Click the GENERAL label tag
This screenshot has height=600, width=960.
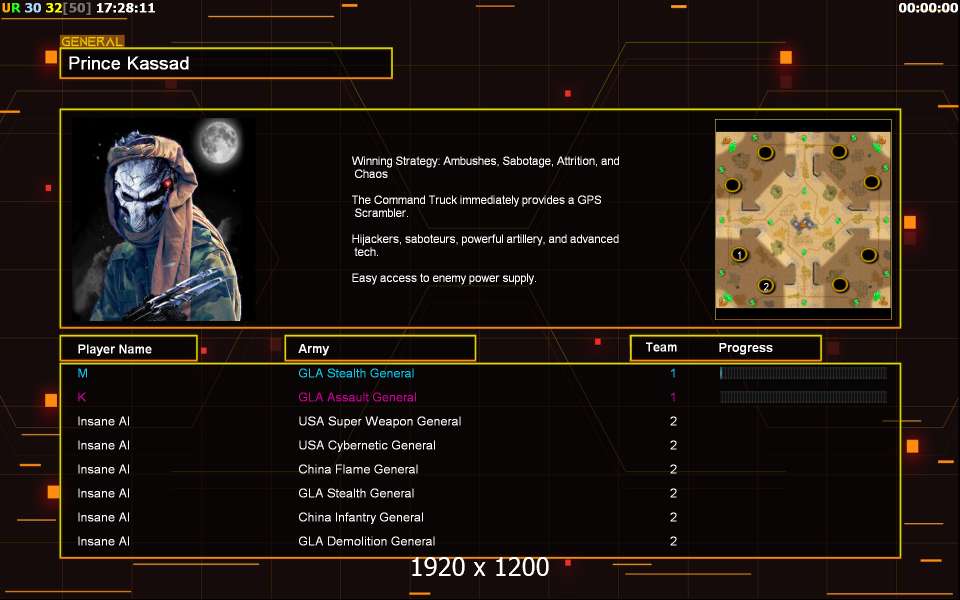[x=92, y=42]
